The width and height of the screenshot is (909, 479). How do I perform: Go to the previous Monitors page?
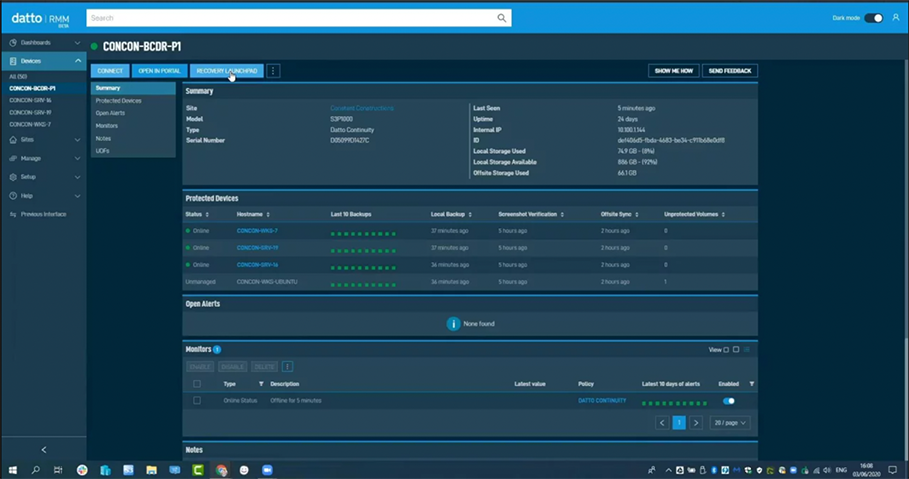(x=662, y=423)
